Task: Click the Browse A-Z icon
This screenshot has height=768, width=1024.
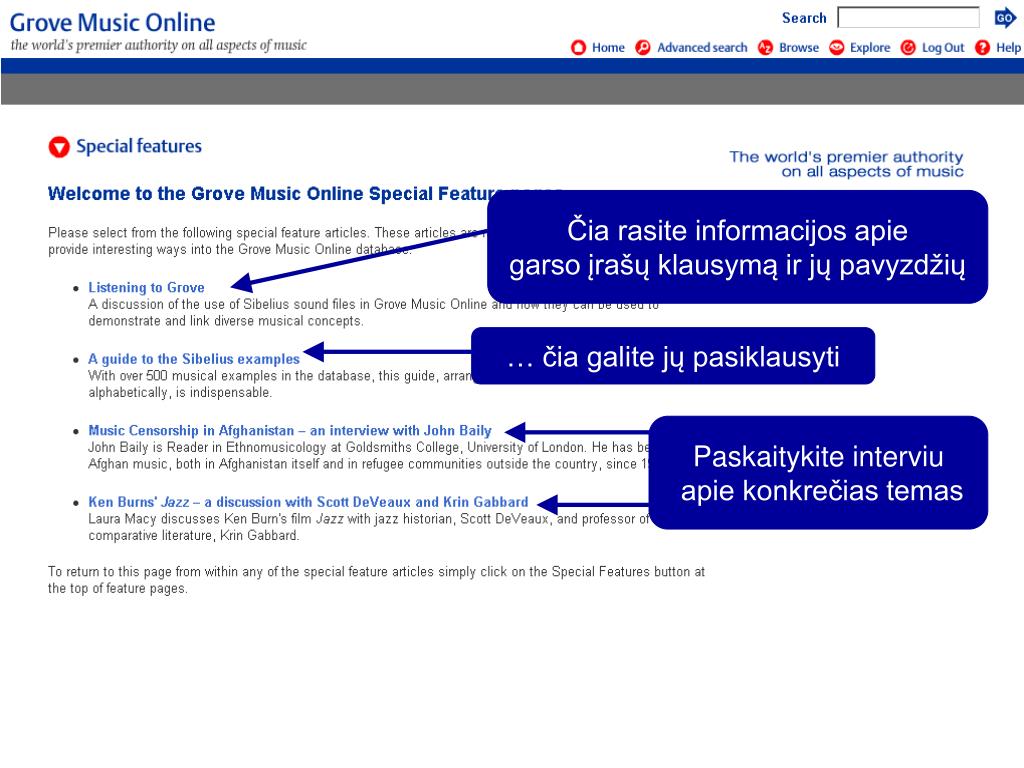Action: (765, 48)
